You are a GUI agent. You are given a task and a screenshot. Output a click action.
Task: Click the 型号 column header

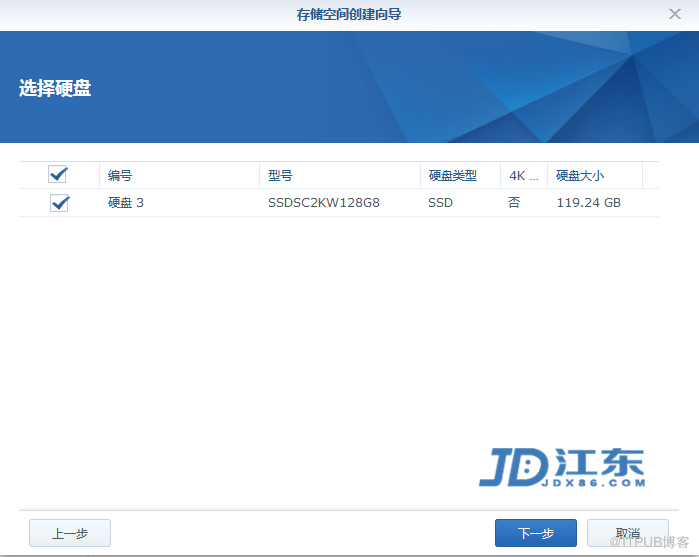[x=280, y=175]
